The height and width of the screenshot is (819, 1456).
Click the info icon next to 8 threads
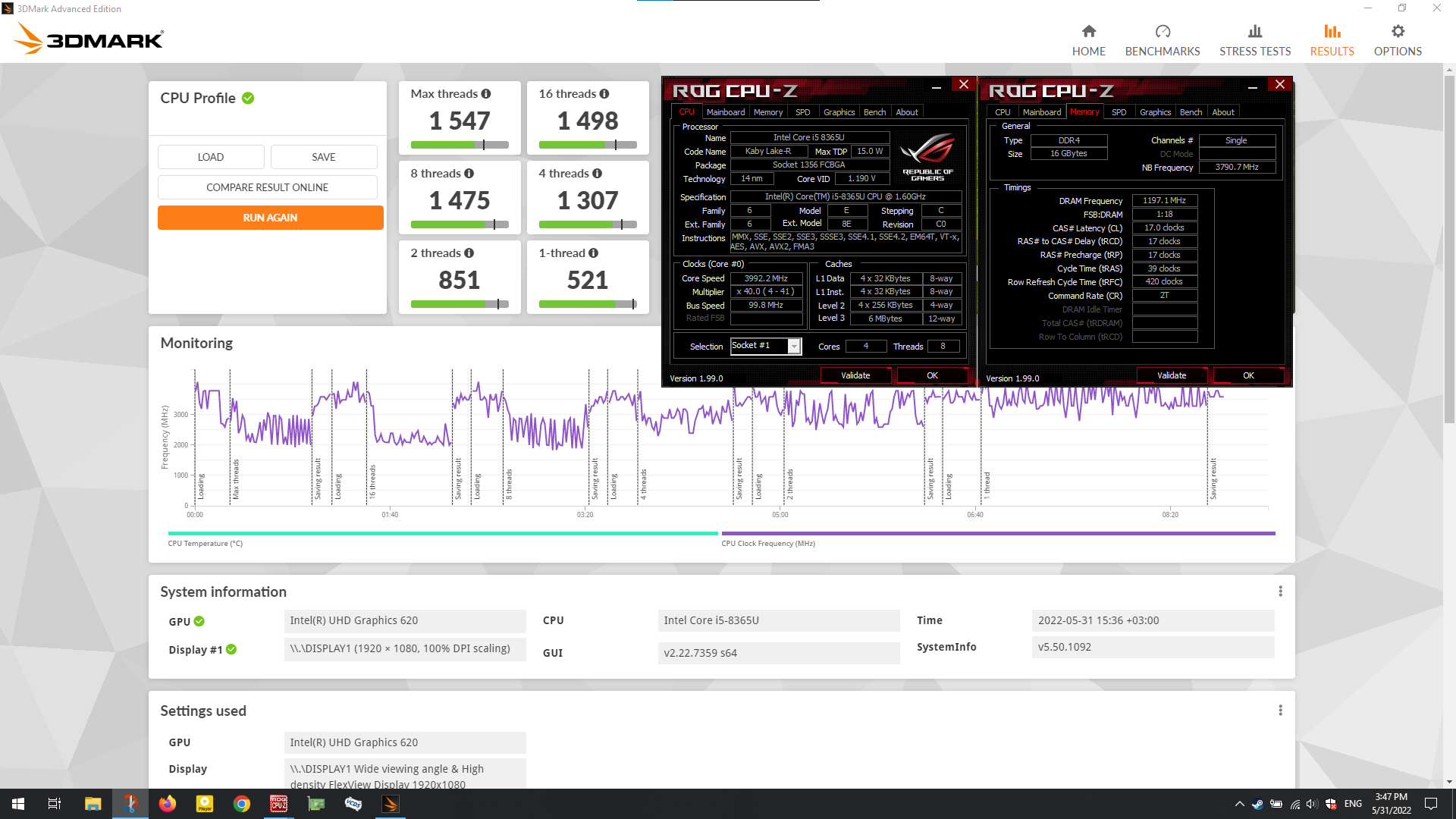pos(469,174)
